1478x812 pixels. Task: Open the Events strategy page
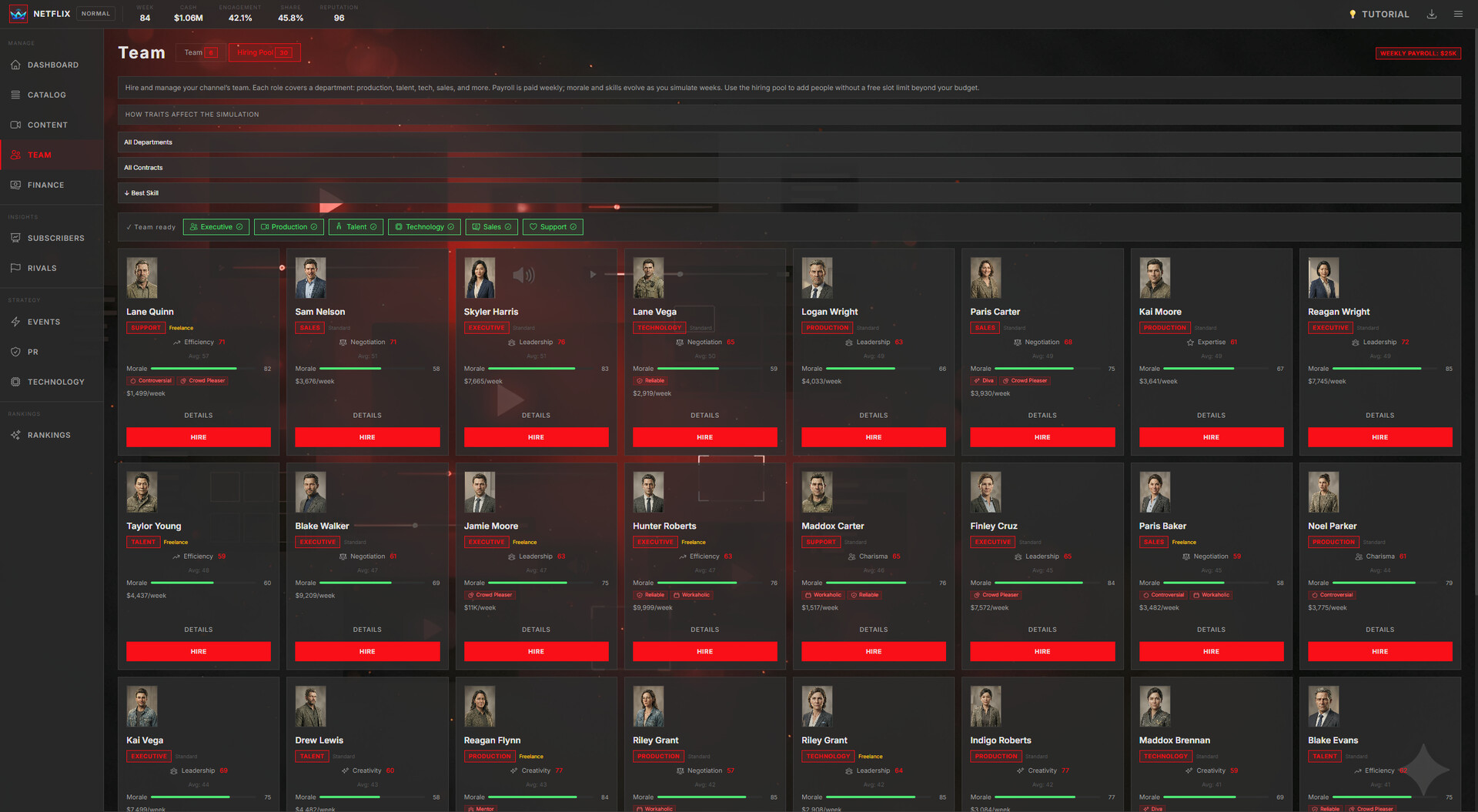tap(43, 322)
